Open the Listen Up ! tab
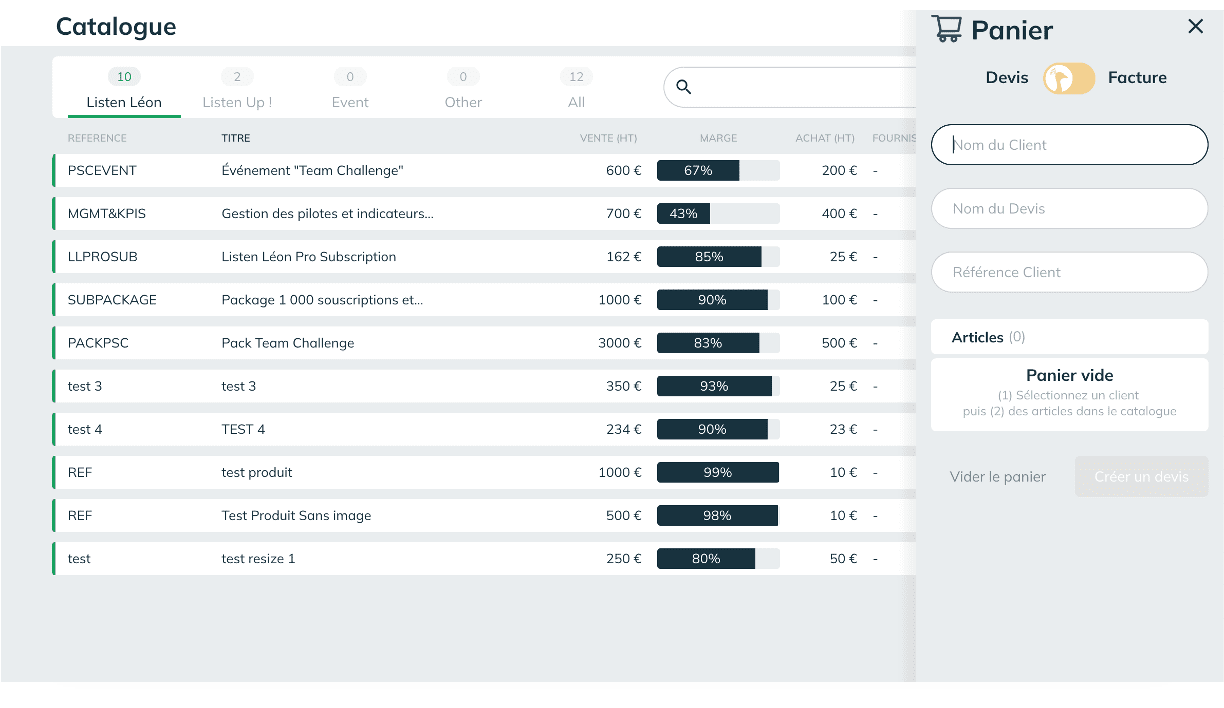 point(237,90)
